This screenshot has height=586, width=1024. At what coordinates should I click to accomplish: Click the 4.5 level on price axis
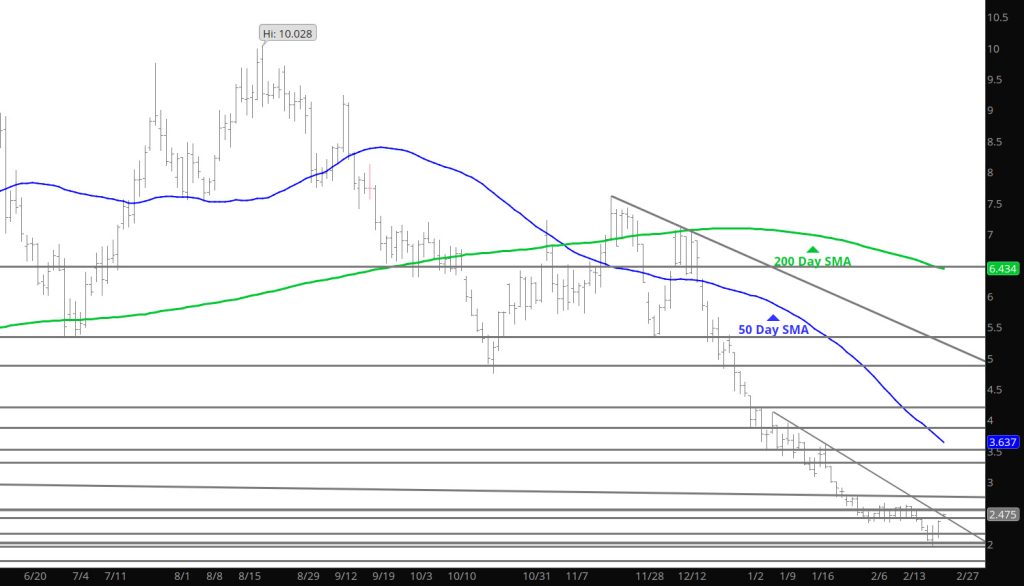[x=993, y=390]
